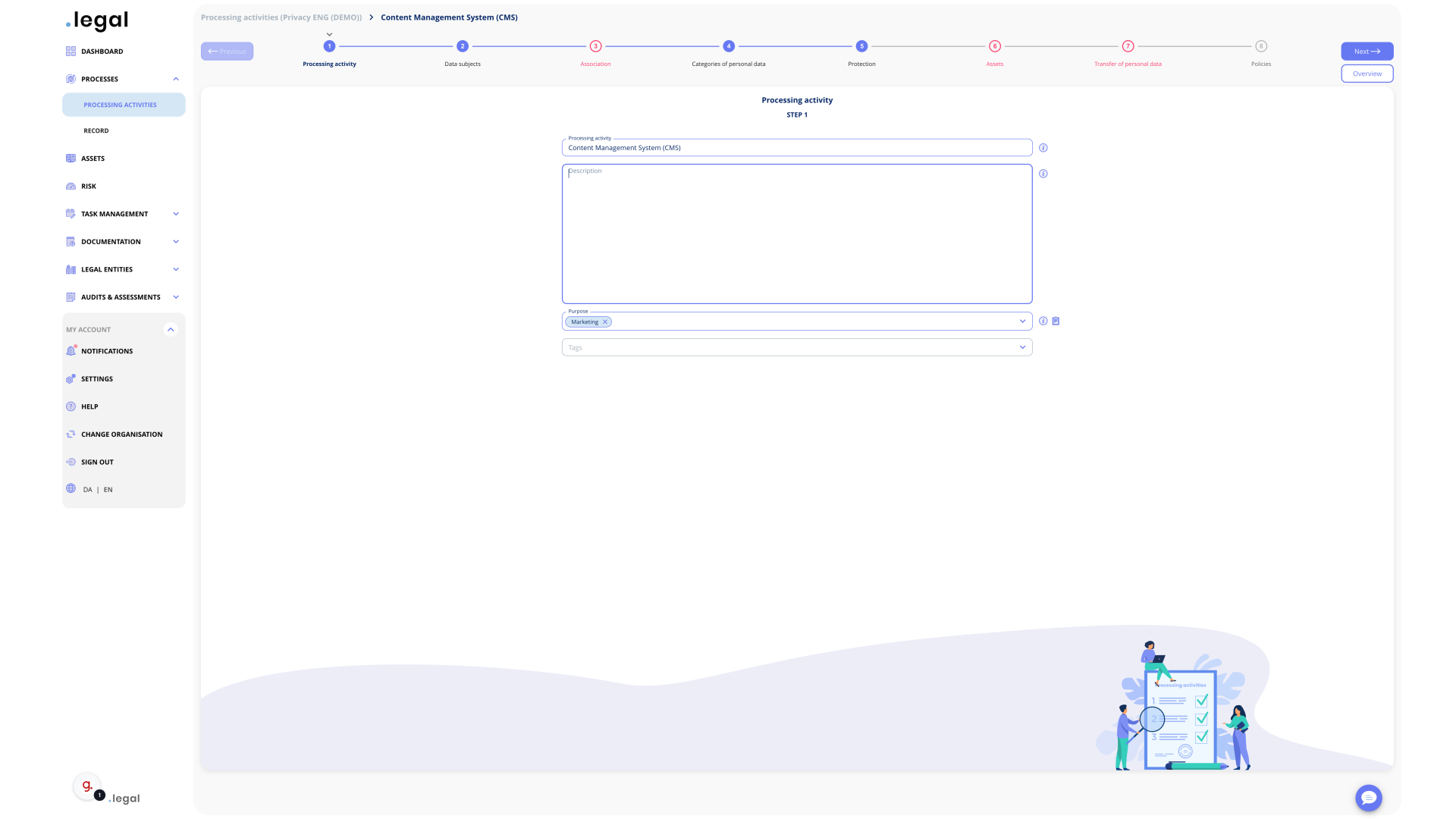
Task: Toggle language to DA from EN
Action: point(87,489)
